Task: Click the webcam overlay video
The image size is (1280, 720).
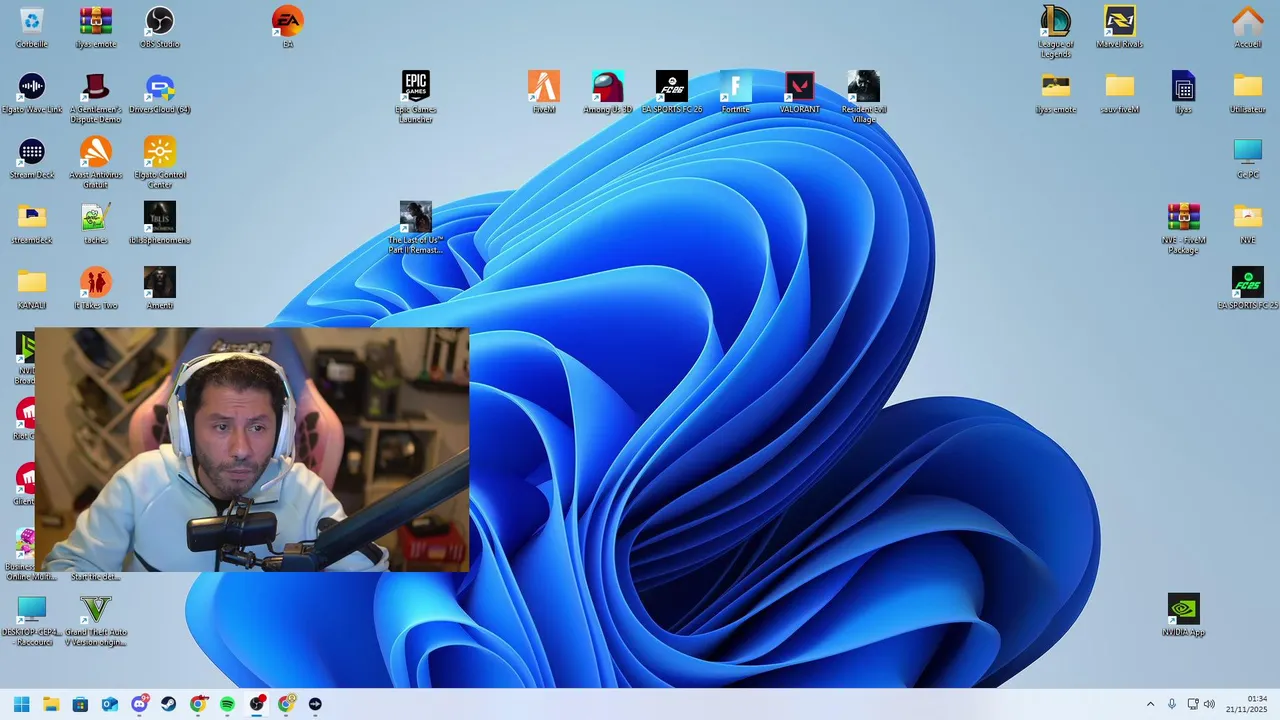Action: click(x=252, y=450)
